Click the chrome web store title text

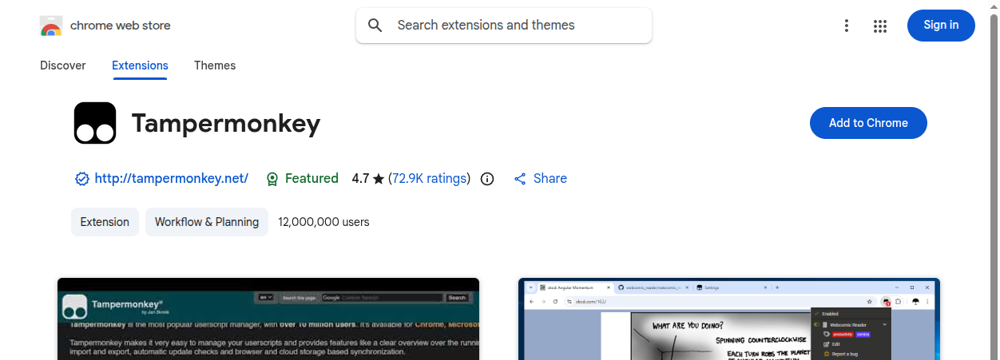120,26
